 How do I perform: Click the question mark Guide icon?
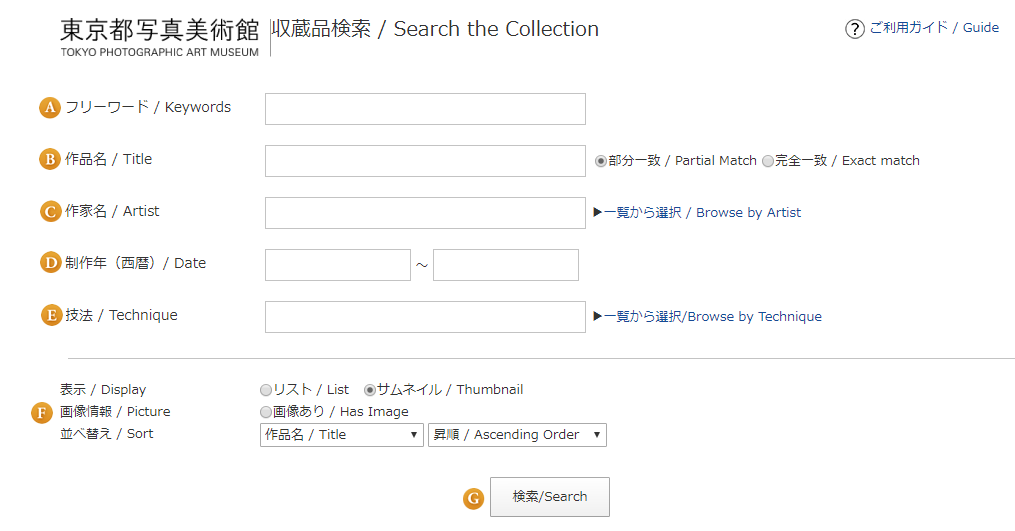854,29
